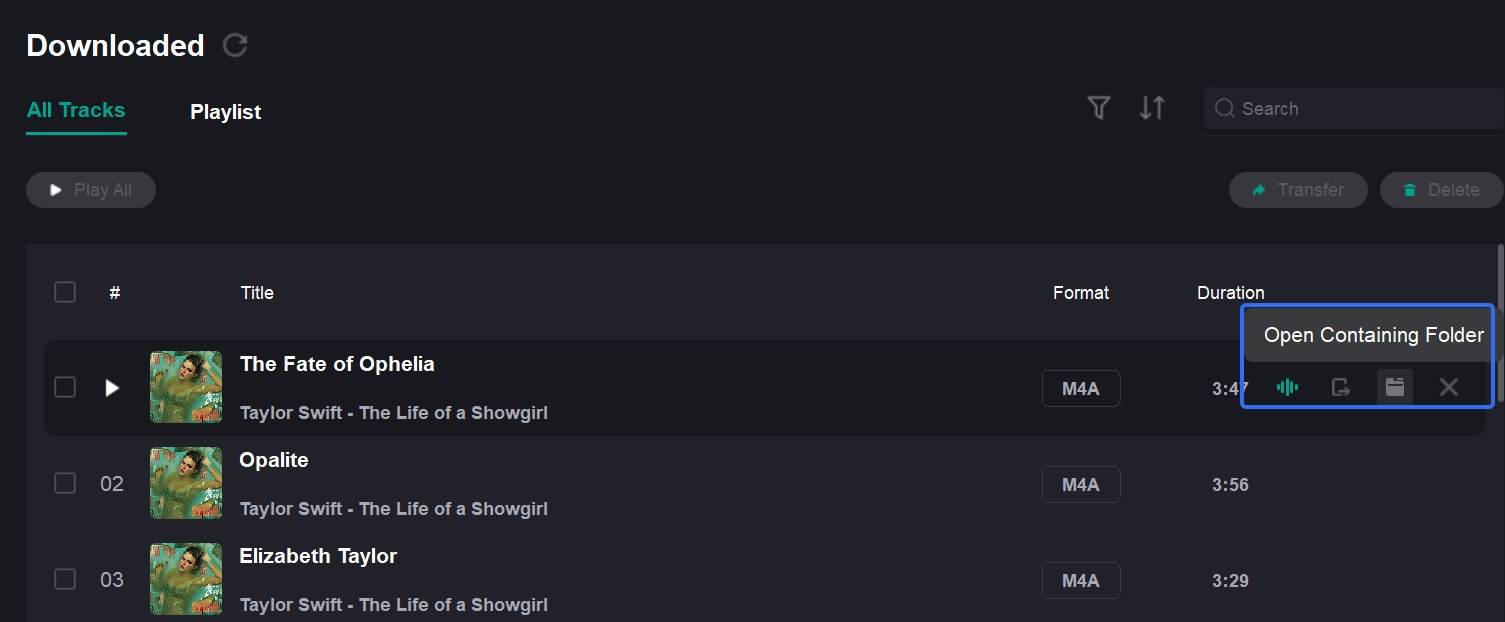Click the scrollbar on the right edge

1499,290
